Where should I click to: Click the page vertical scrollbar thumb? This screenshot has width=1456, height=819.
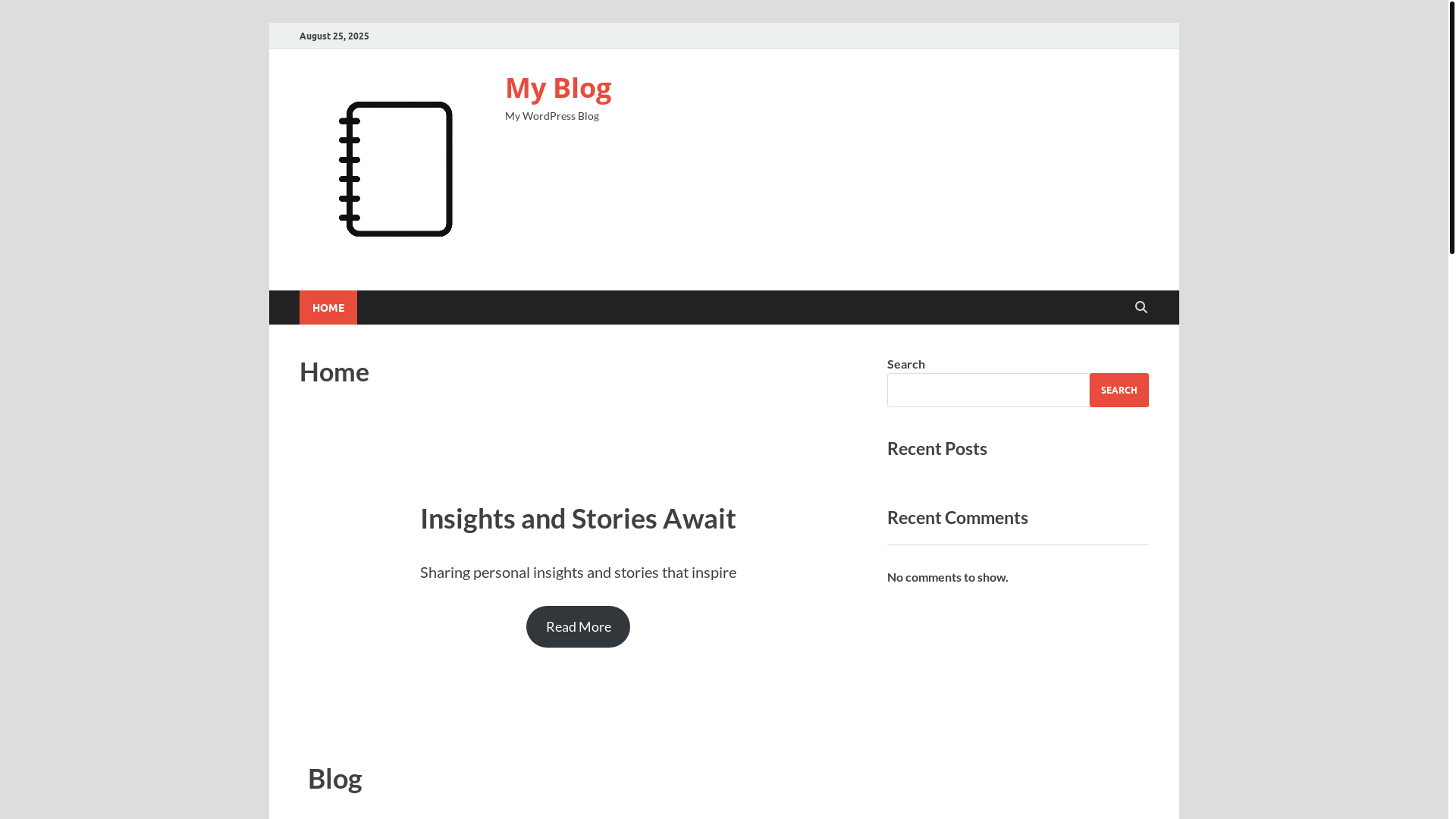coord(1451,127)
